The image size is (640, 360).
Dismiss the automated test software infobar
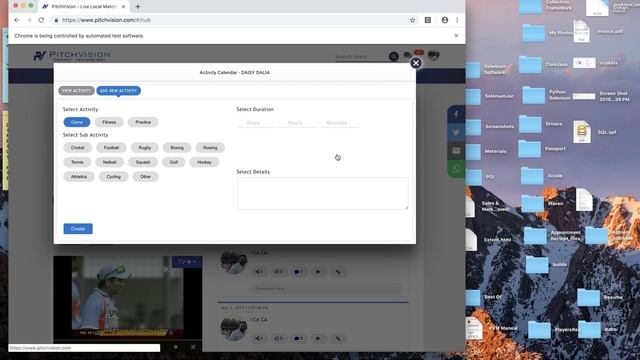click(x=456, y=36)
